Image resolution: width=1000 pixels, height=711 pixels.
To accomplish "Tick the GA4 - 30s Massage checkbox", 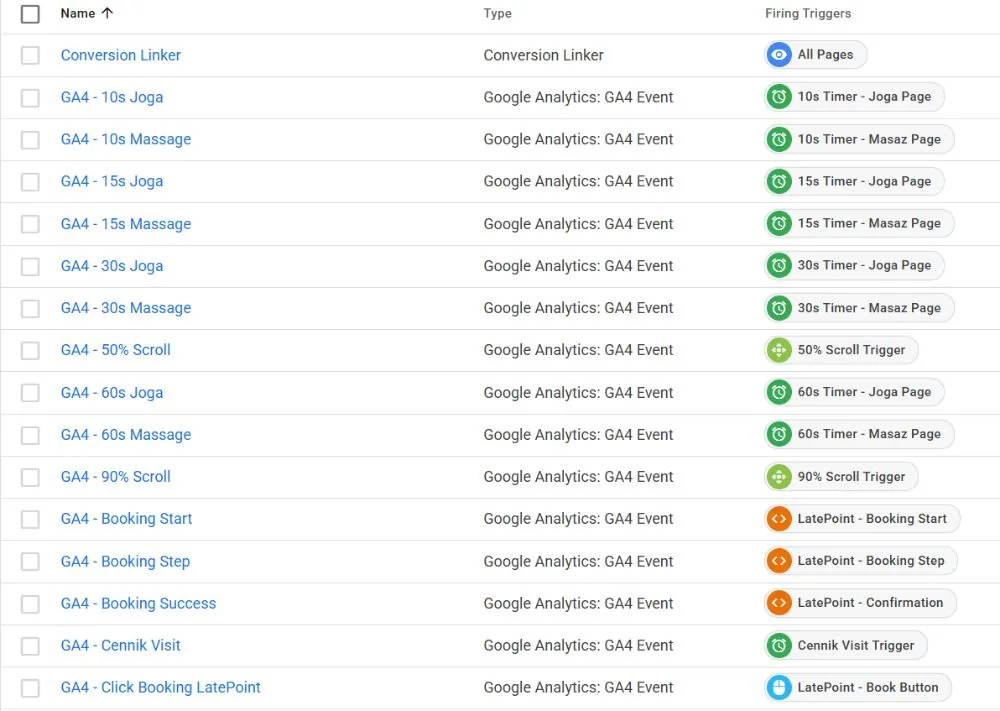I will pos(30,309).
